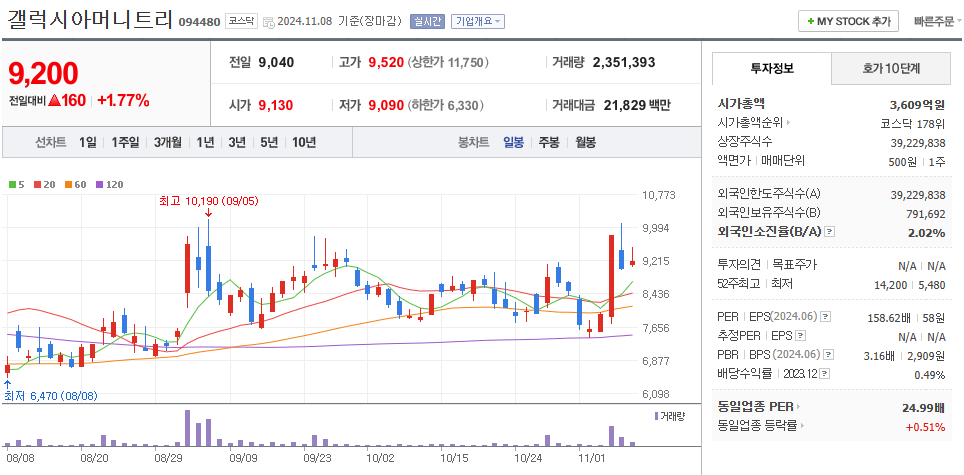Select the 10년 line chart period

click(304, 143)
